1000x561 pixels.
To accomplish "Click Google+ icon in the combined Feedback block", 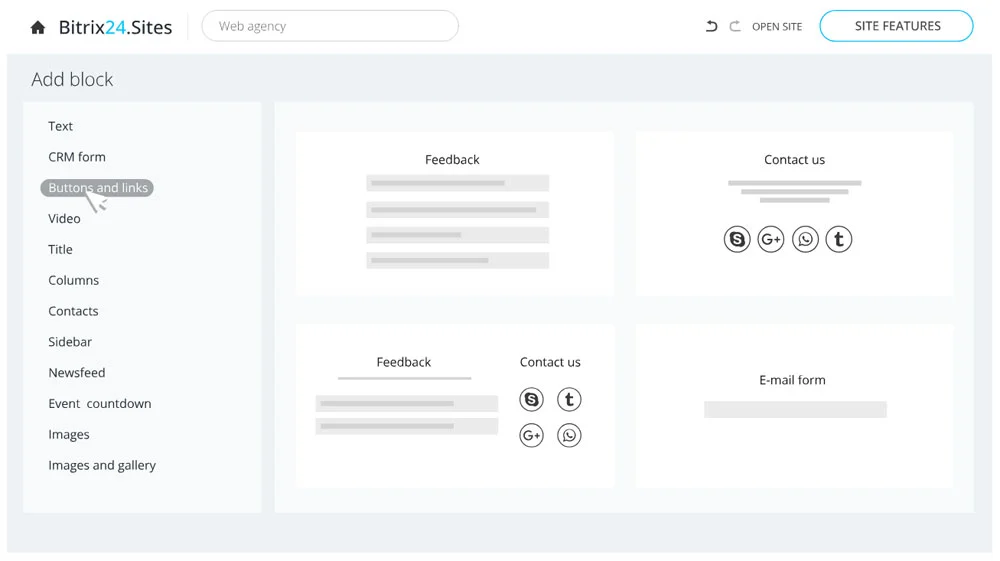I will [532, 435].
